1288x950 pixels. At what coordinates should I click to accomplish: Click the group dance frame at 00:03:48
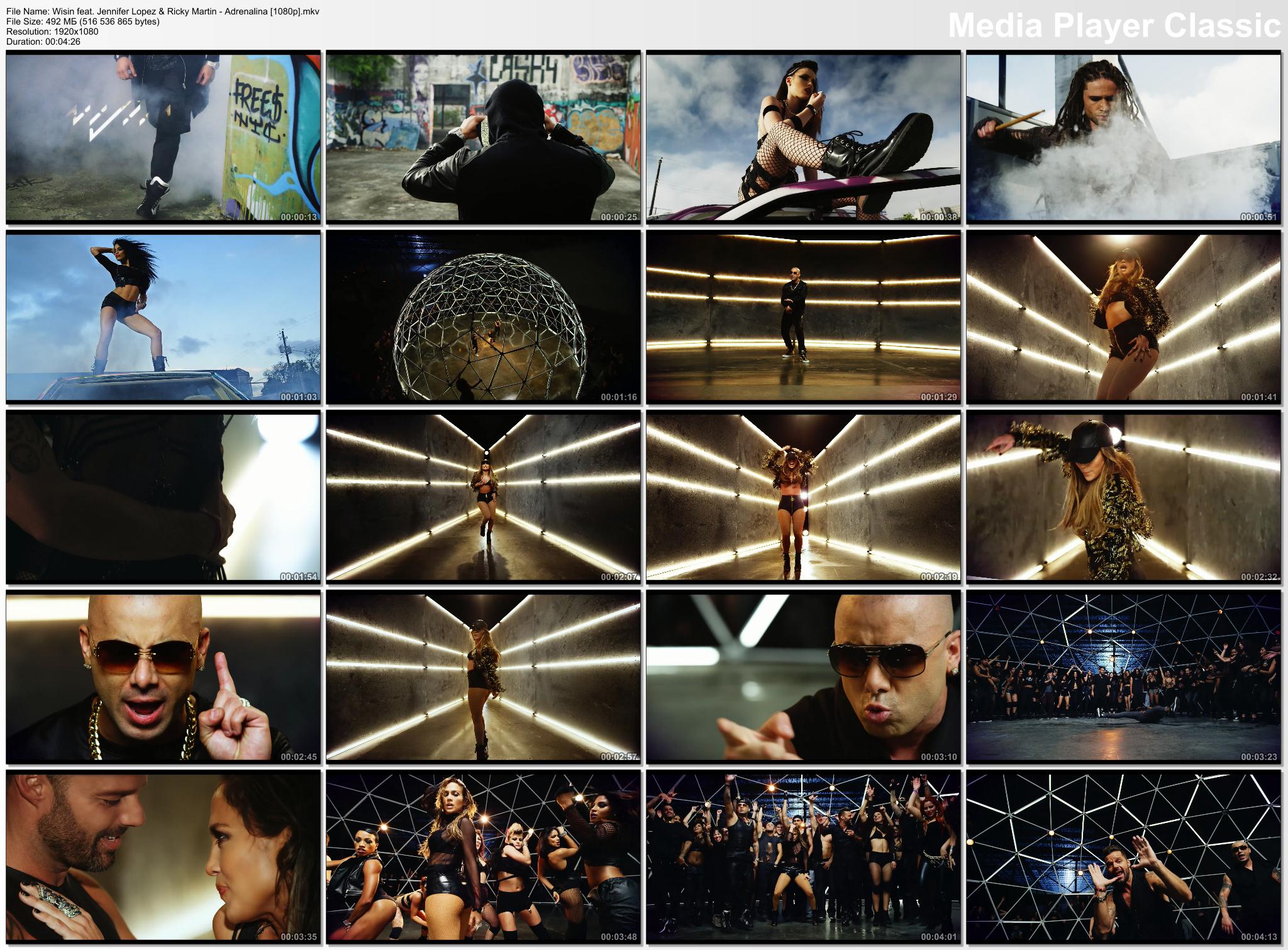tap(483, 856)
